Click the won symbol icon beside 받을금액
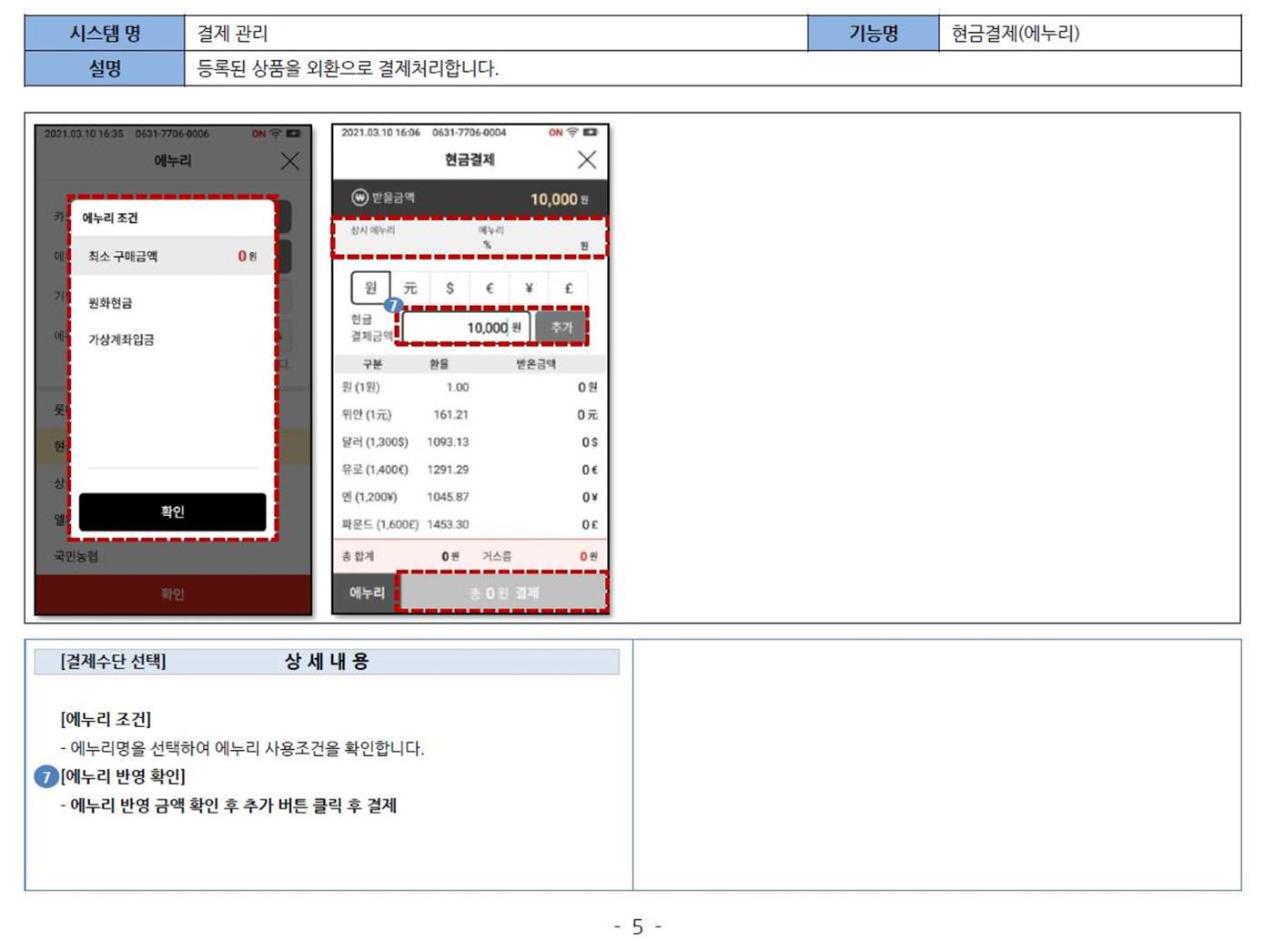1274x952 pixels. point(359,197)
